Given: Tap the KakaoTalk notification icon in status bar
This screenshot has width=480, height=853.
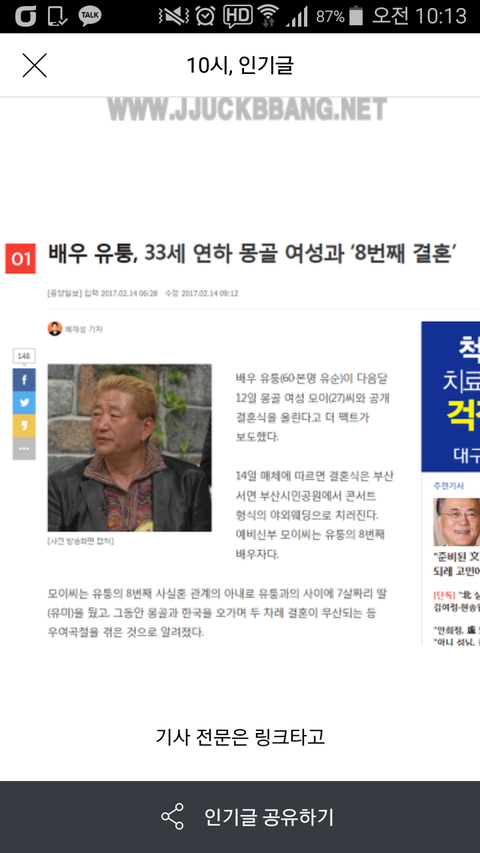Looking at the screenshot, I should point(90,16).
